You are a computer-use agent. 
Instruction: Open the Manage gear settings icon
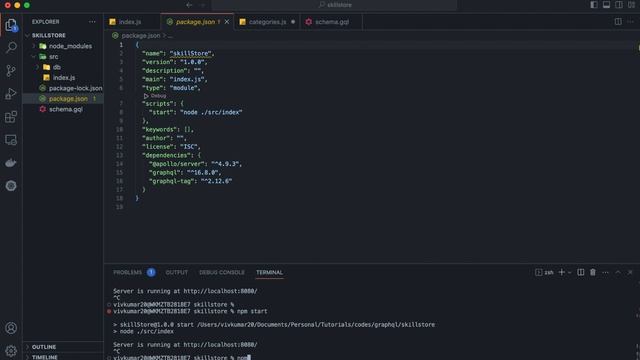11,351
